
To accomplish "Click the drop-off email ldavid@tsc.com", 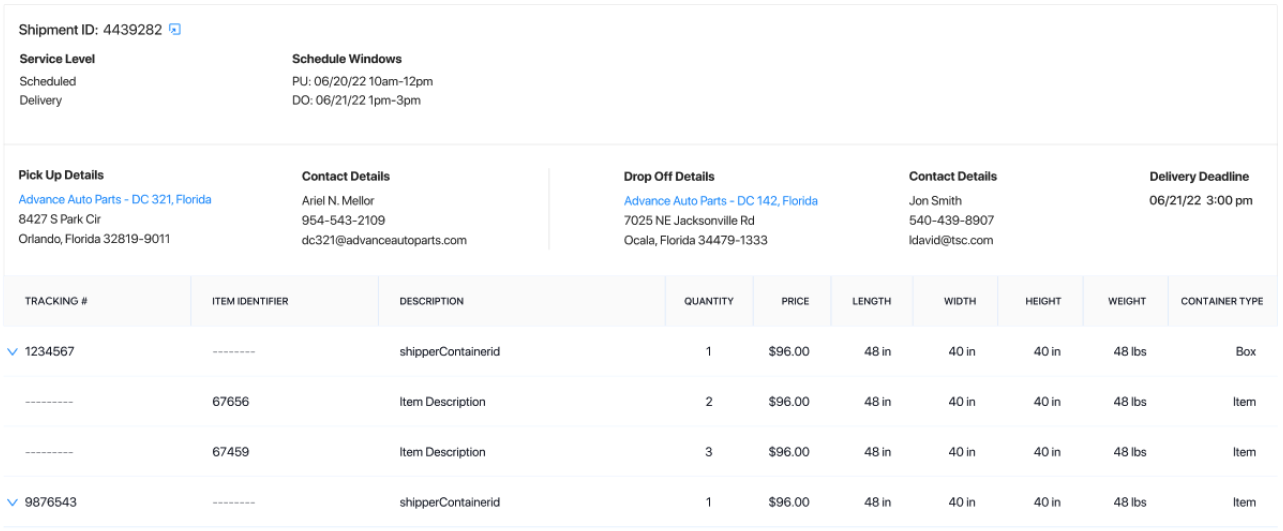I will [950, 240].
